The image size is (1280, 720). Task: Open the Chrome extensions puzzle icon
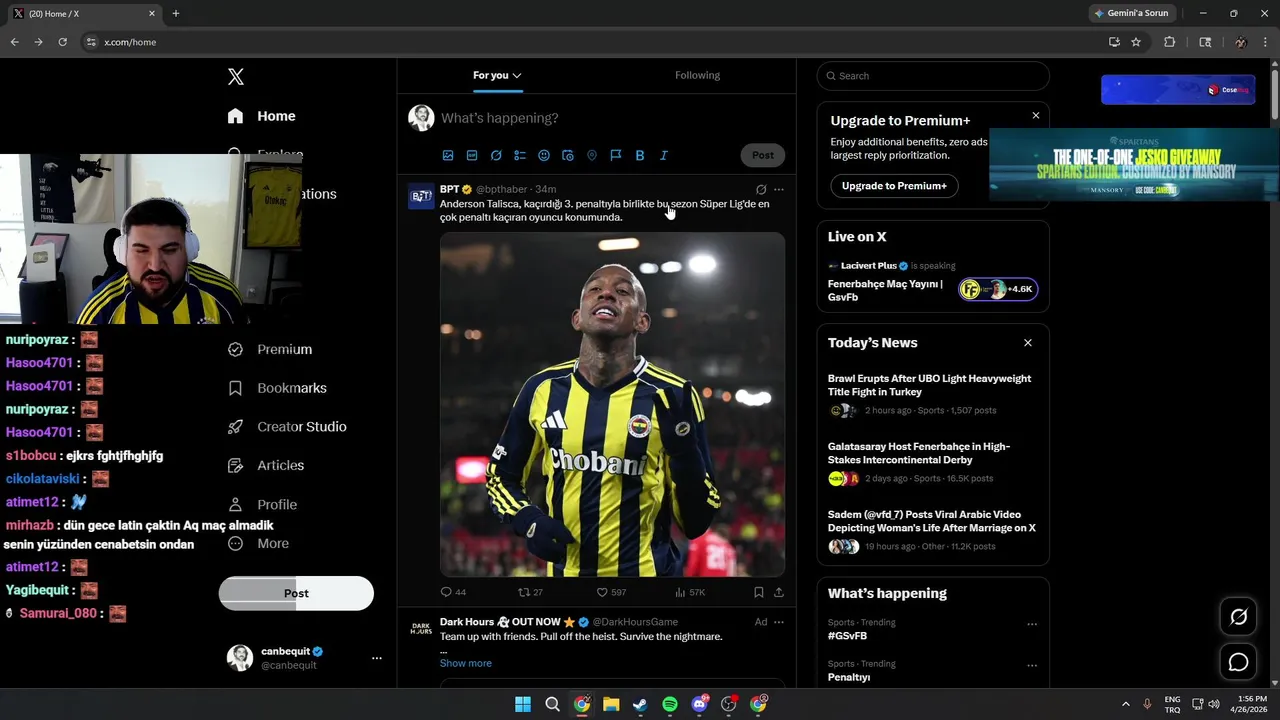point(1169,42)
